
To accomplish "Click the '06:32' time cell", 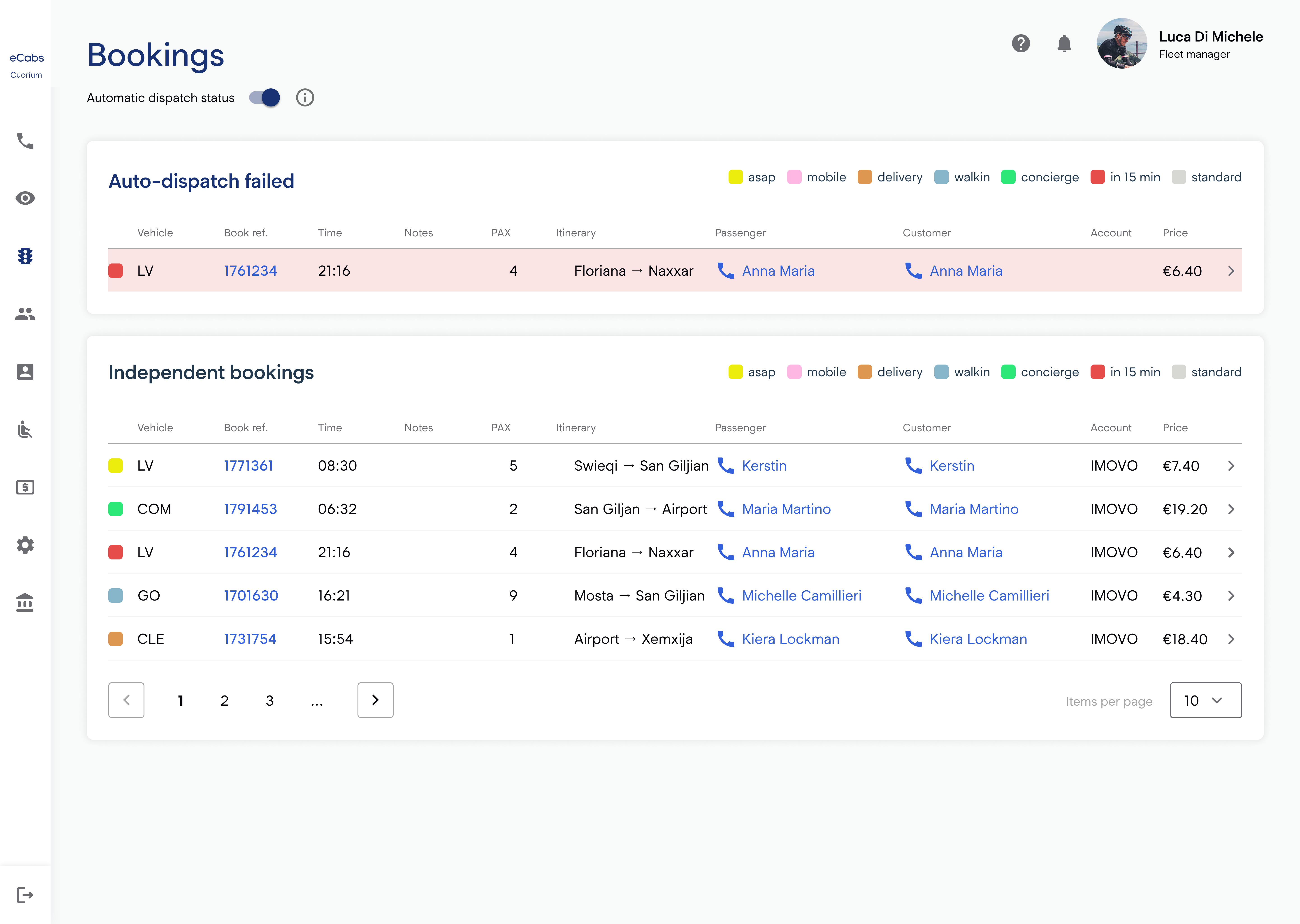I will click(337, 509).
